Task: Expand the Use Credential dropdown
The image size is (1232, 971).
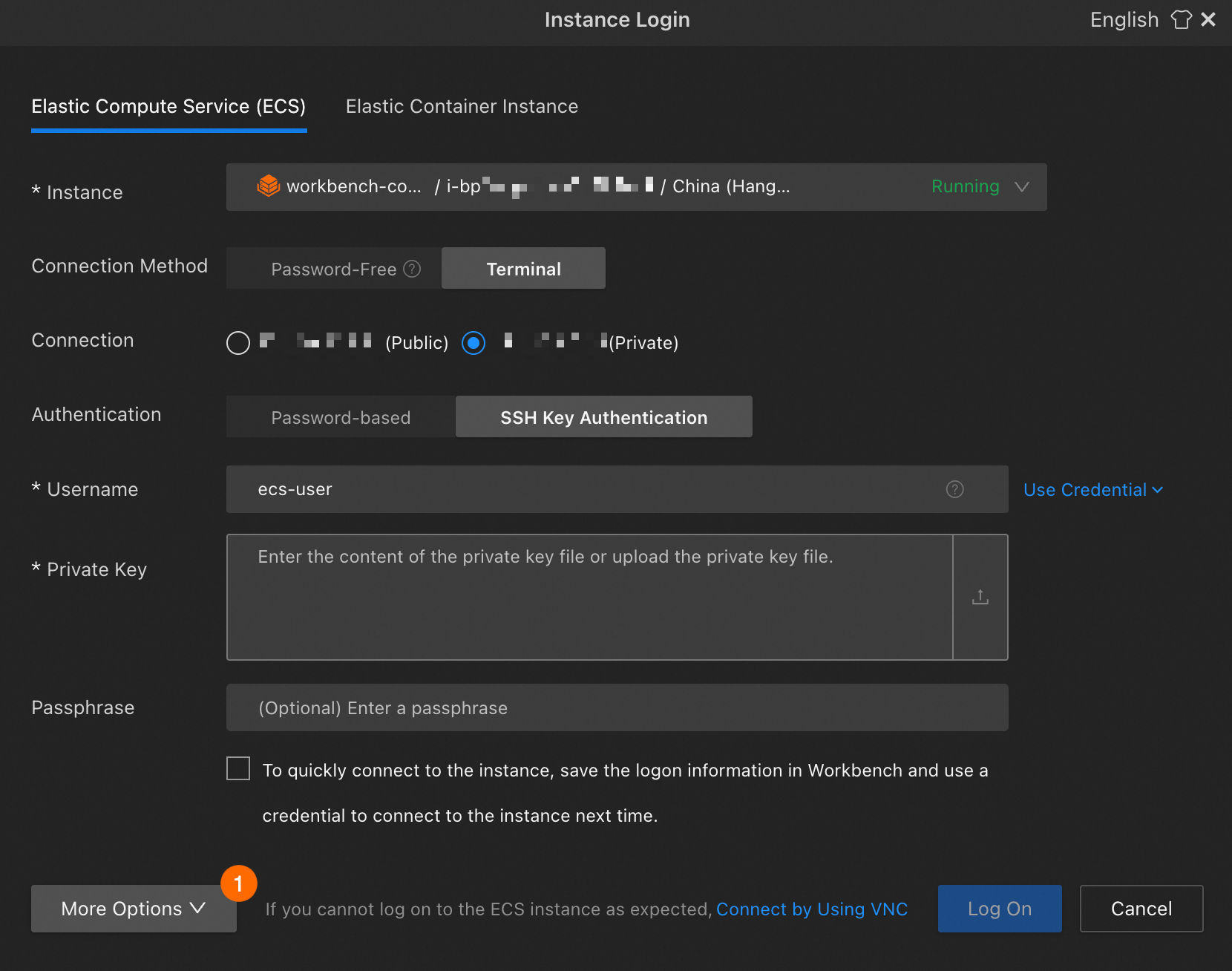Action: (x=1092, y=490)
